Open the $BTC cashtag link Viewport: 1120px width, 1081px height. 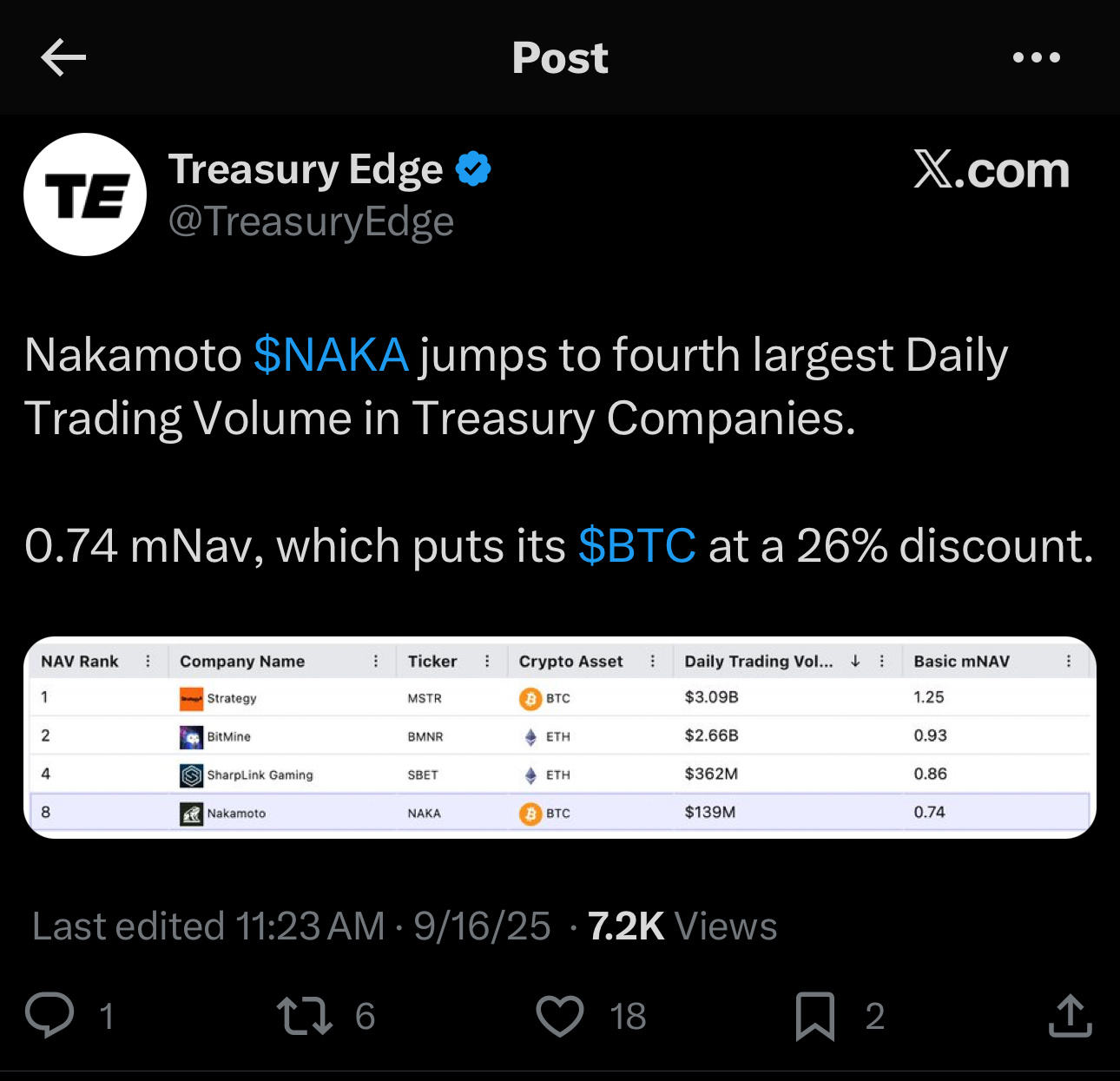click(x=636, y=546)
